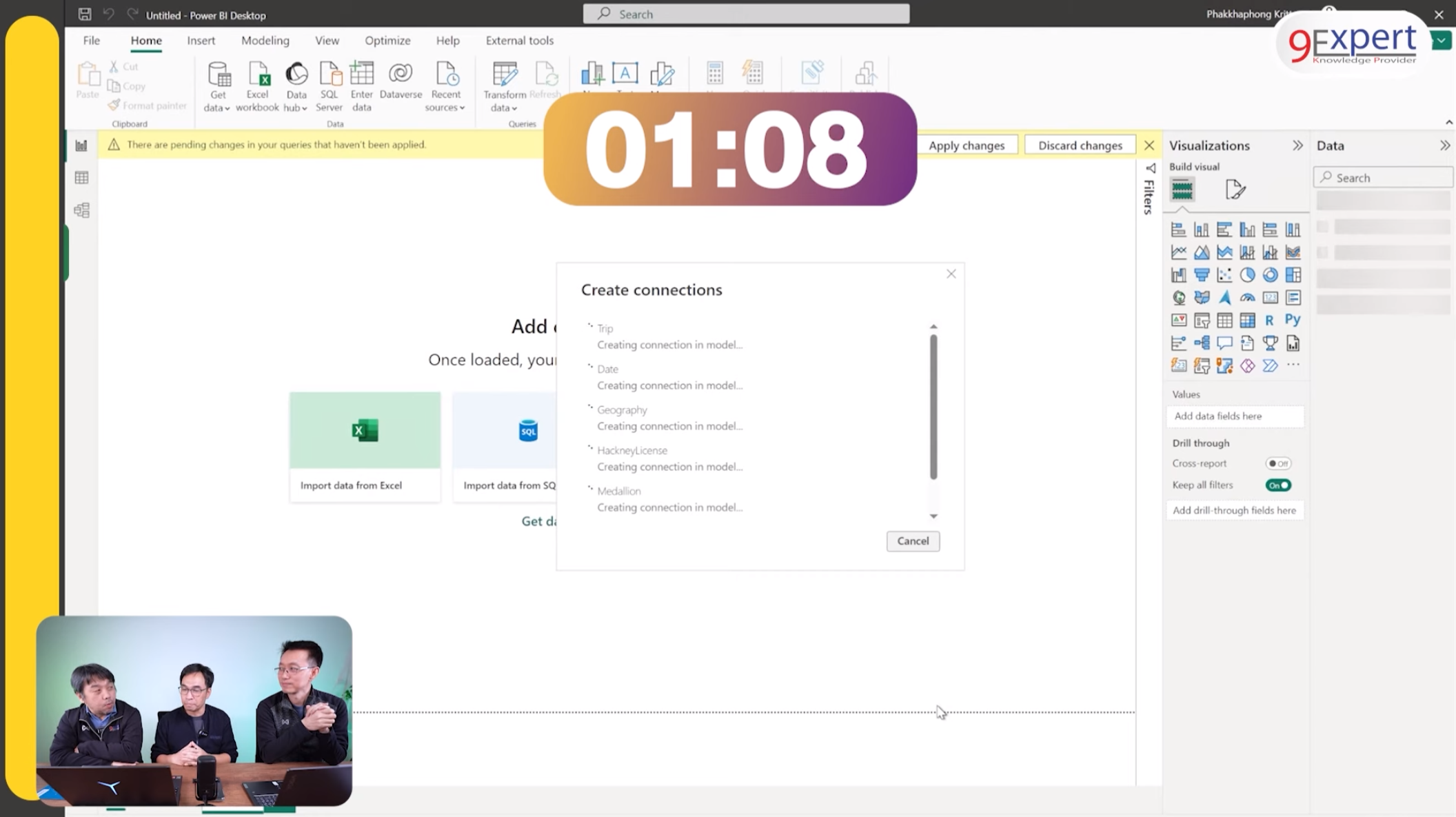This screenshot has width=1456, height=817.
Task: Click the Apply changes button
Action: [966, 145]
